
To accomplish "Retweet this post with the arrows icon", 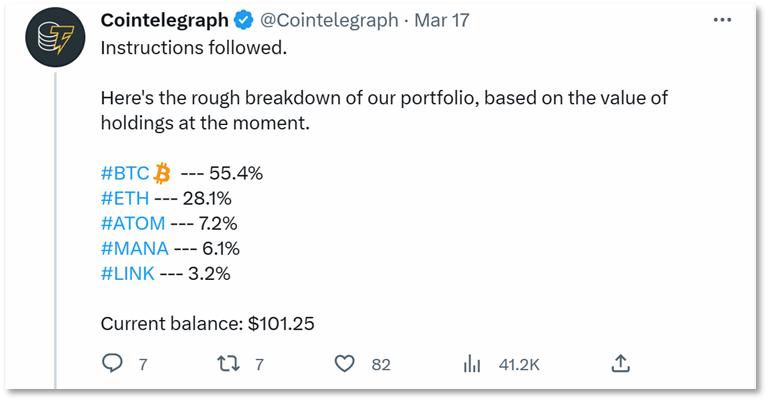I will tap(228, 364).
